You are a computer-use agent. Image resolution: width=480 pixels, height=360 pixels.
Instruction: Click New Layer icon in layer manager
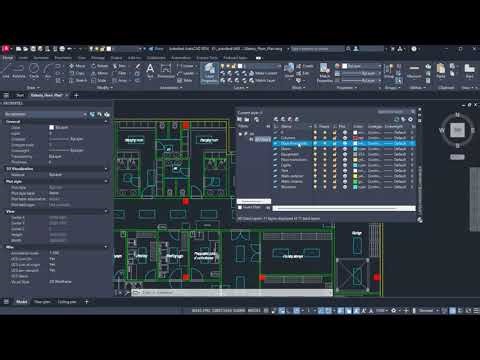[276, 119]
